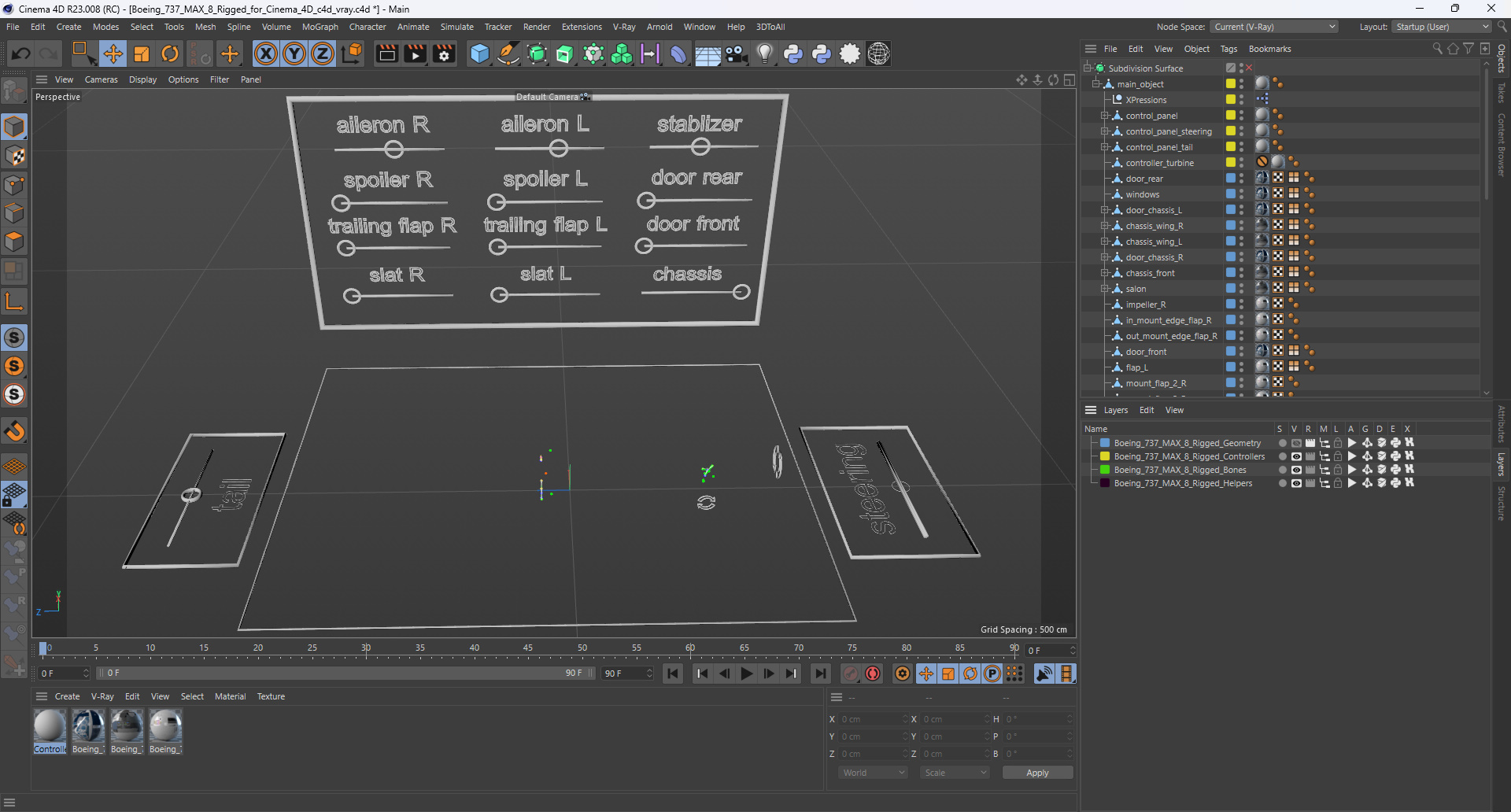Image resolution: width=1511 pixels, height=812 pixels.
Task: Expand the chassis_front object
Action: (x=1105, y=273)
